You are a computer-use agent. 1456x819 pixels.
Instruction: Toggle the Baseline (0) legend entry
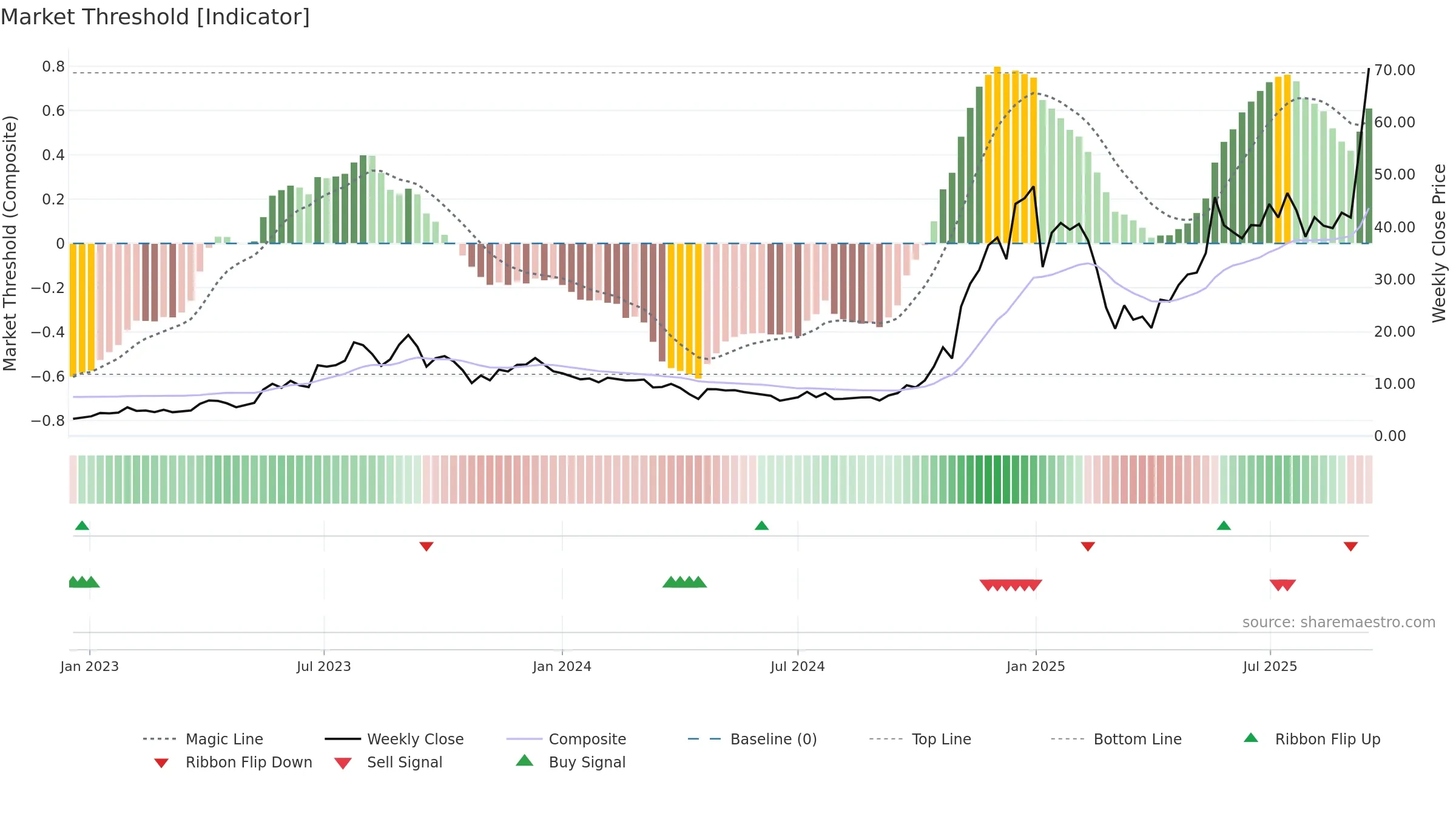click(x=752, y=739)
